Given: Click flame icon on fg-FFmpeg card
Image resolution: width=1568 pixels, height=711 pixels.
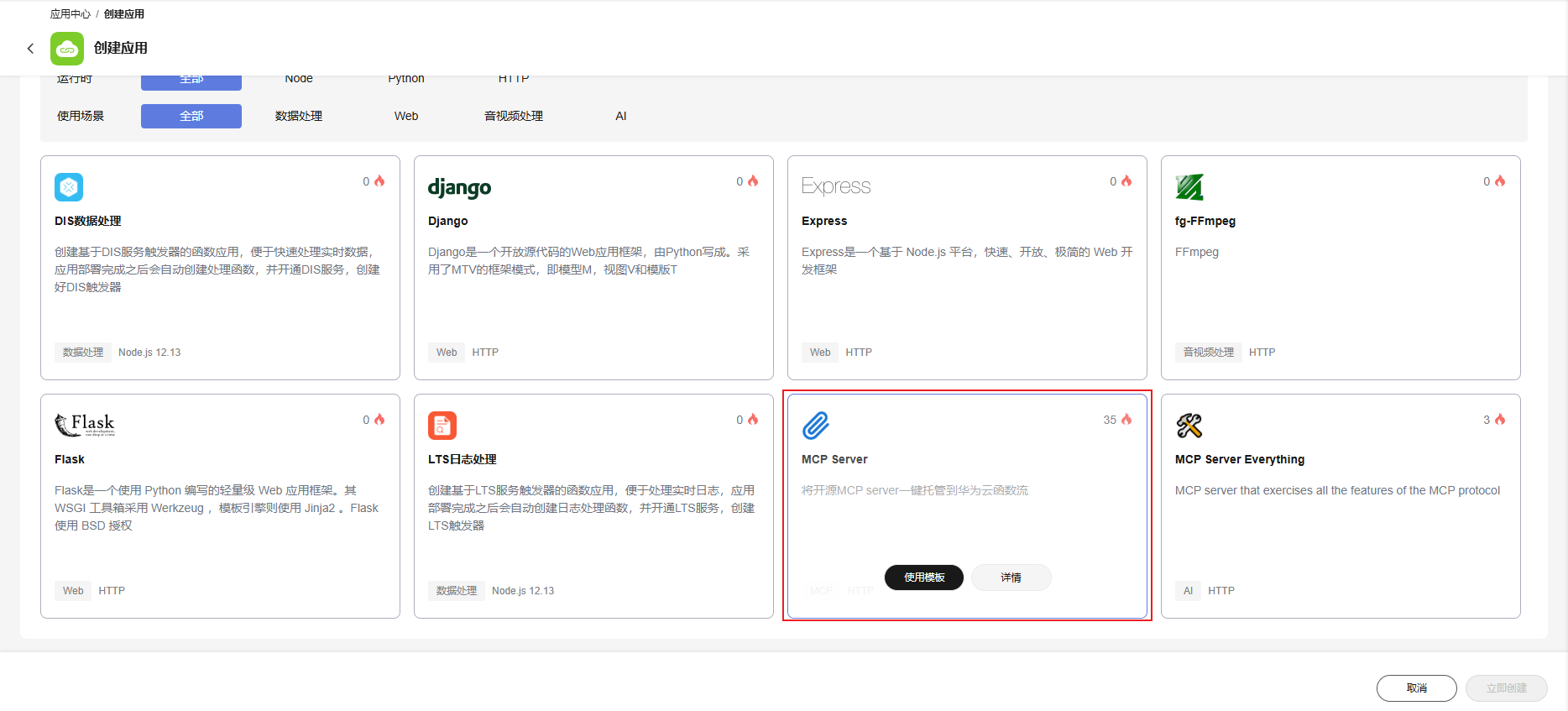Looking at the screenshot, I should coord(1501,181).
